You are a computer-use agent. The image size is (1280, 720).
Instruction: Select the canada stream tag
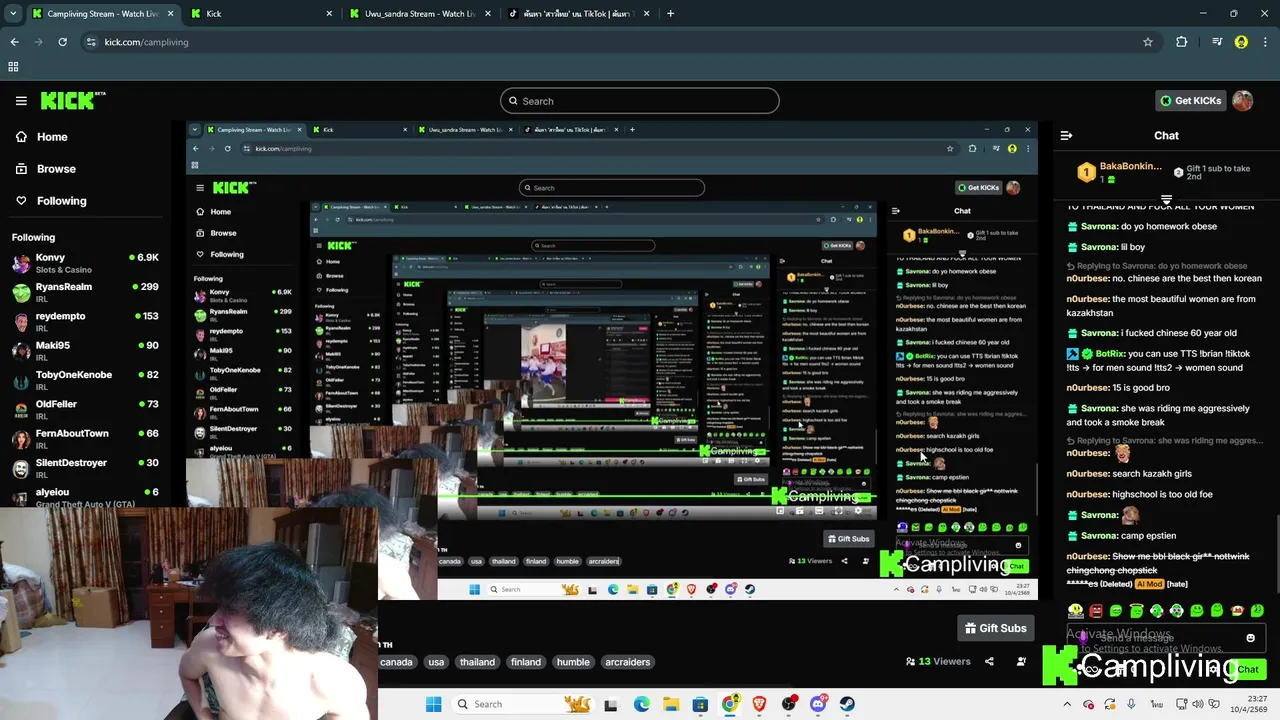pyautogui.click(x=396, y=662)
